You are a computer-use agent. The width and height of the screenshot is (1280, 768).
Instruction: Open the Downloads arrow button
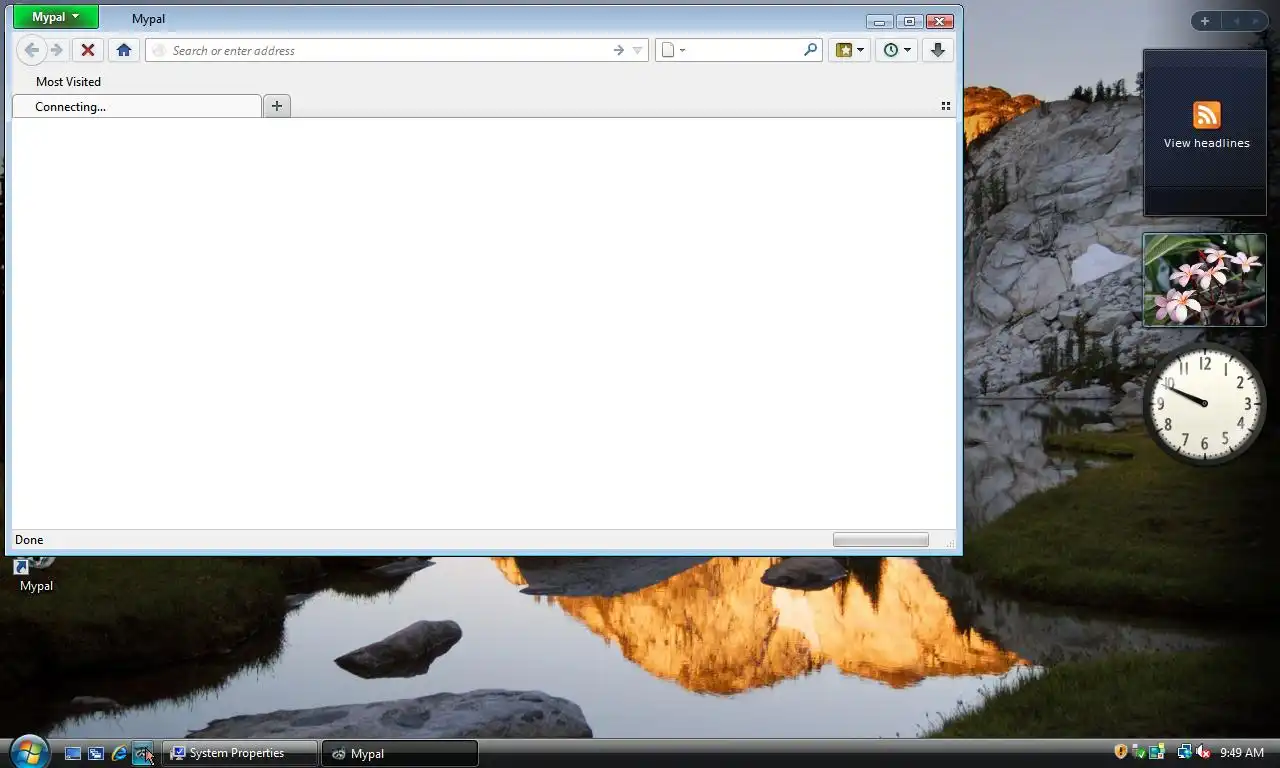tap(937, 50)
